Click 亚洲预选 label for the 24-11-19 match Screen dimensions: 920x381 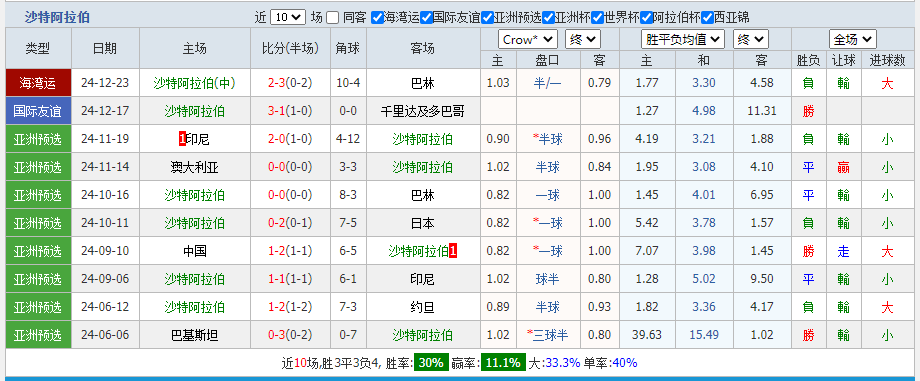click(x=38, y=139)
